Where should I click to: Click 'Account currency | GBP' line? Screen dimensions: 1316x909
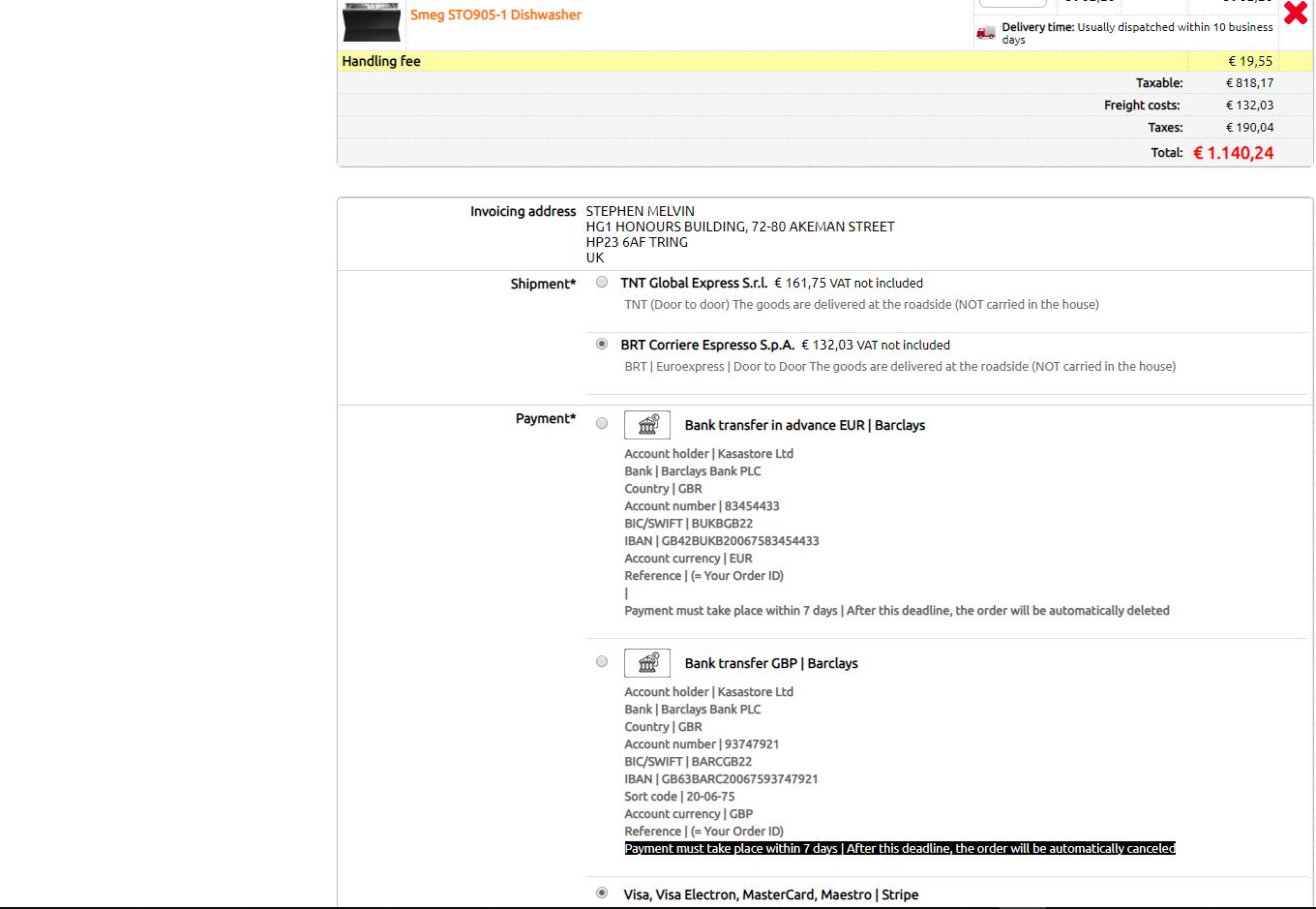688,814
